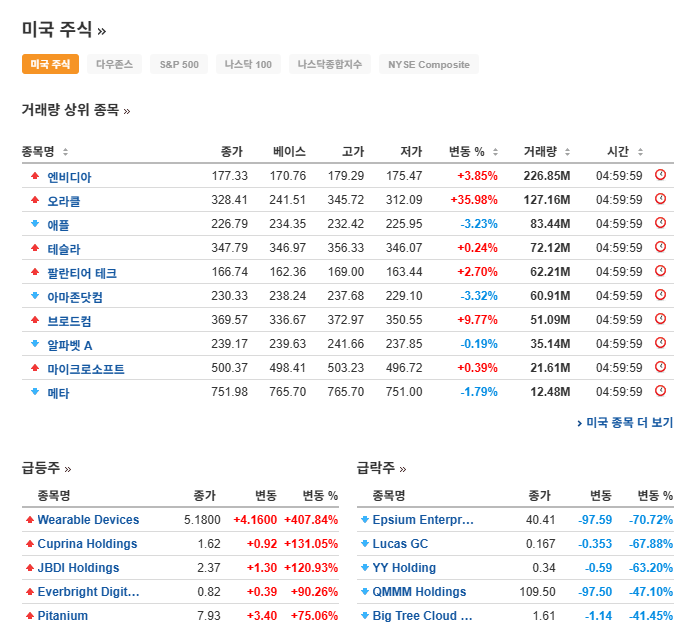Click the down arrow beside Epsium Enterprise

tap(365, 519)
